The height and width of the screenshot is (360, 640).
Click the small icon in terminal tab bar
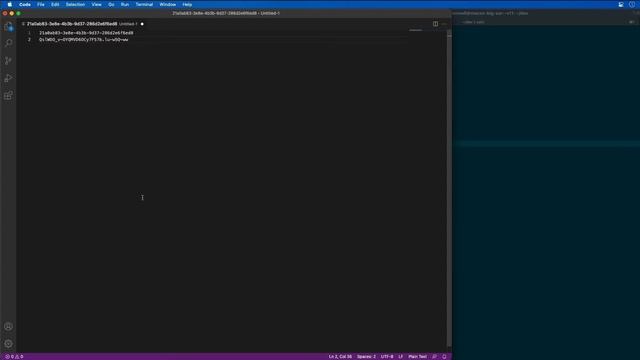pyautogui.click(x=631, y=22)
